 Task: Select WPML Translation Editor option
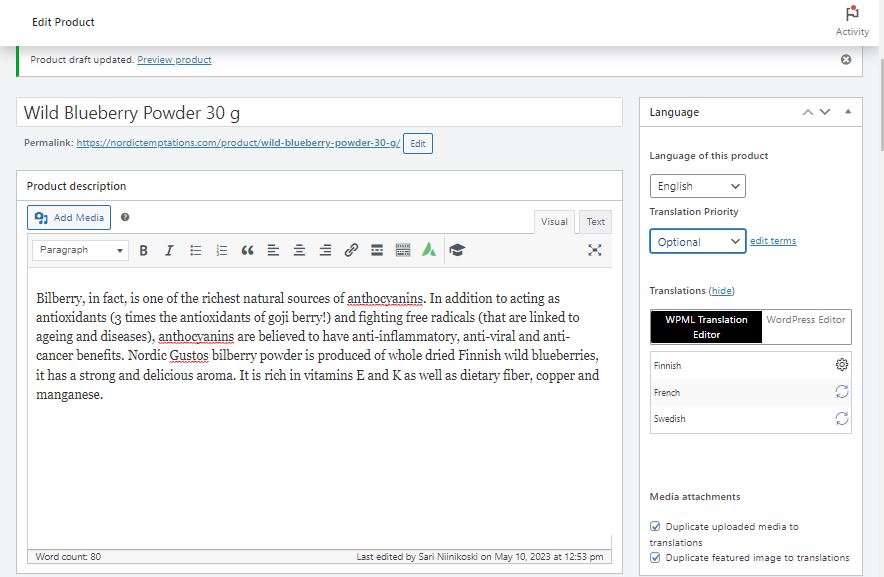tap(706, 327)
